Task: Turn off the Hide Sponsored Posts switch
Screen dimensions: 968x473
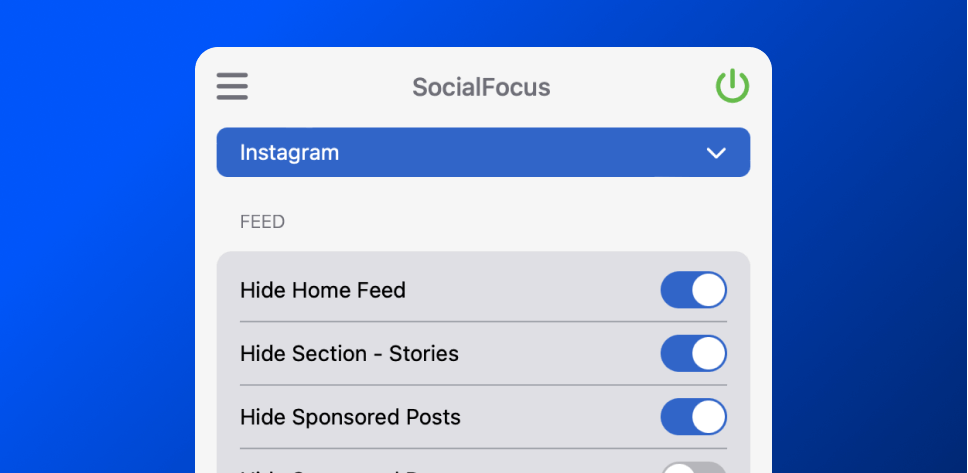Action: coord(693,416)
